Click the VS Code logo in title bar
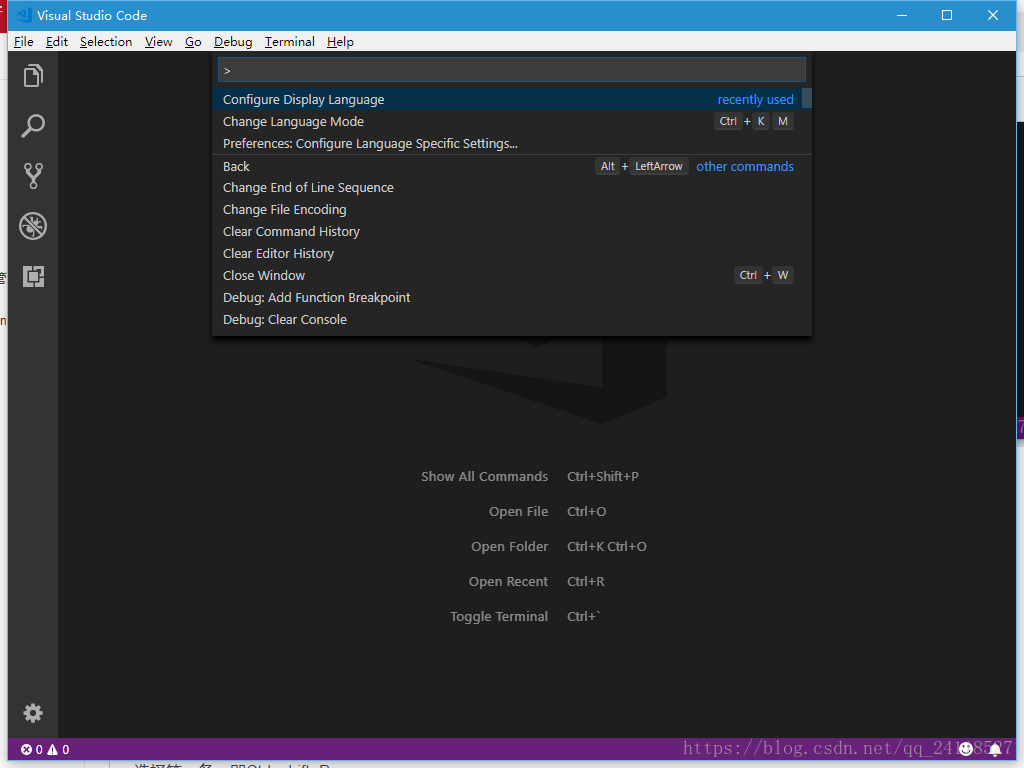Image resolution: width=1024 pixels, height=768 pixels. pyautogui.click(x=25, y=15)
